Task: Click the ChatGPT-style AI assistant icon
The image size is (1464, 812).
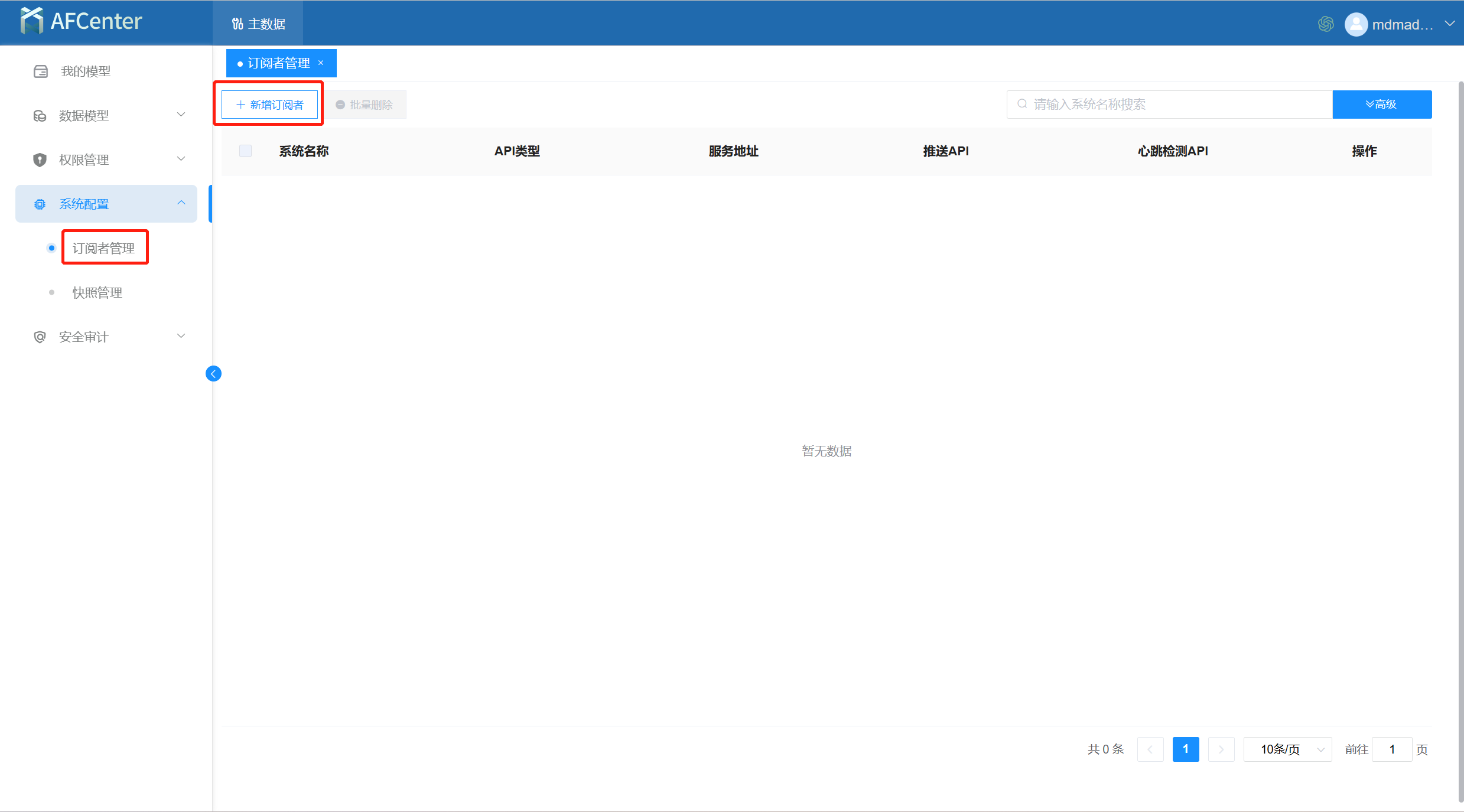Action: (1326, 24)
